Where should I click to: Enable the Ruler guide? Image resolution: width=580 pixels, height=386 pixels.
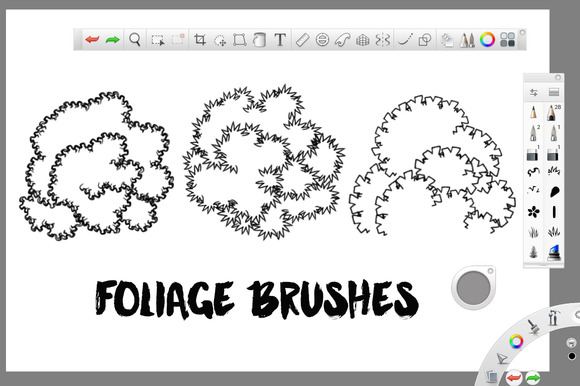[303, 40]
